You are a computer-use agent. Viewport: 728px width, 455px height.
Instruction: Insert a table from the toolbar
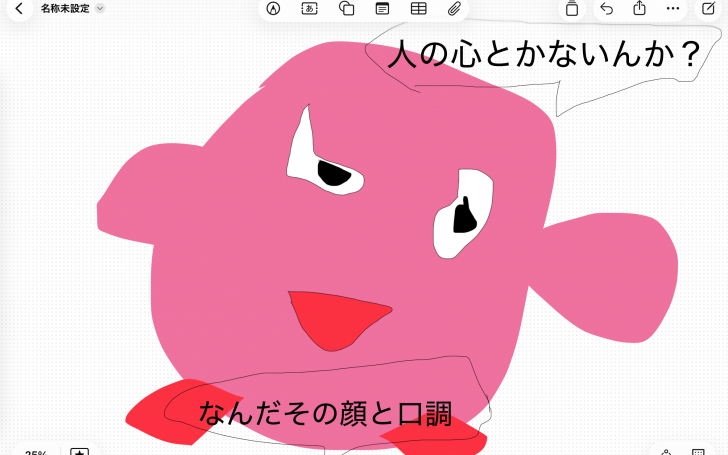pos(418,8)
